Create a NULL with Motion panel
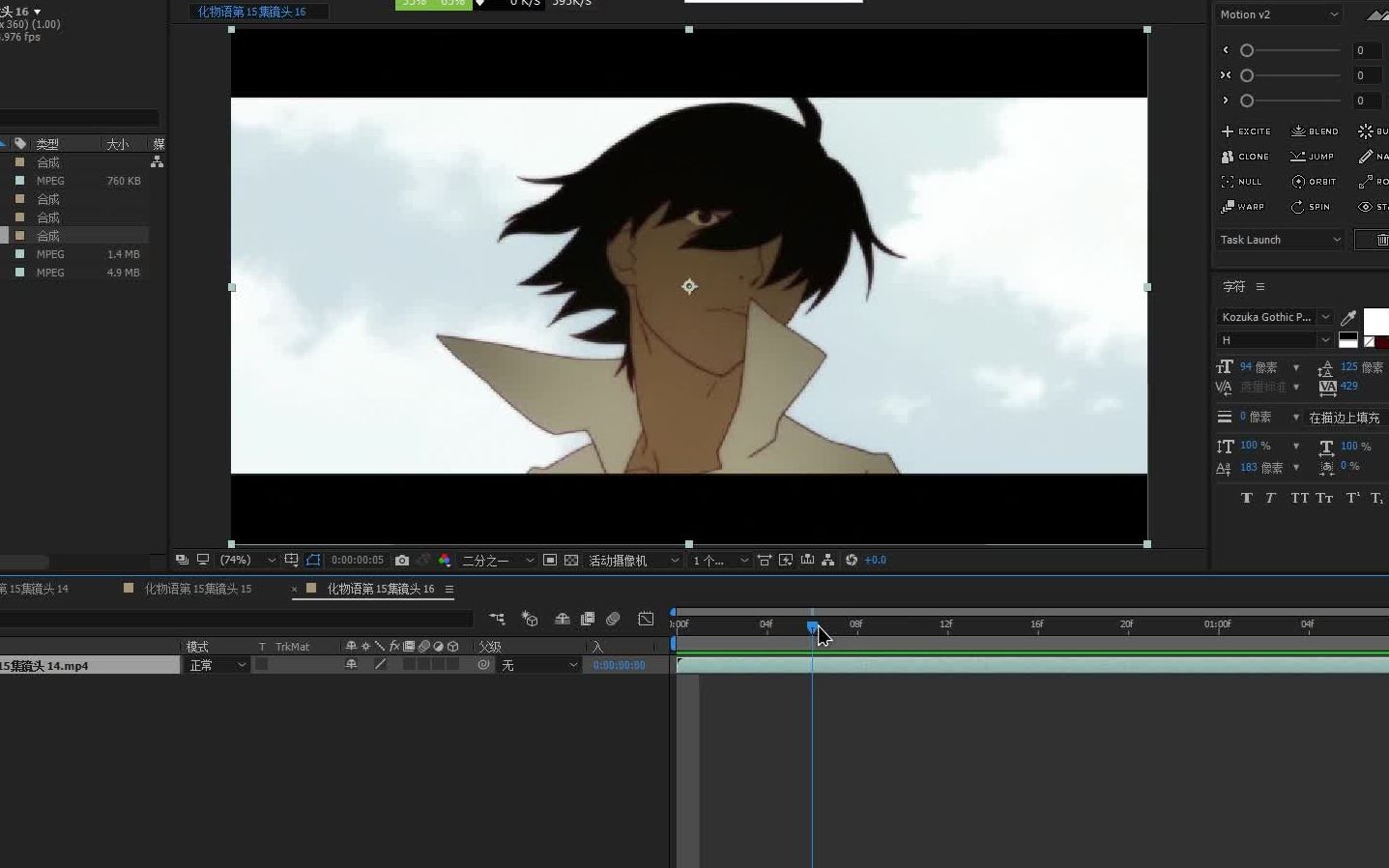 click(1242, 182)
